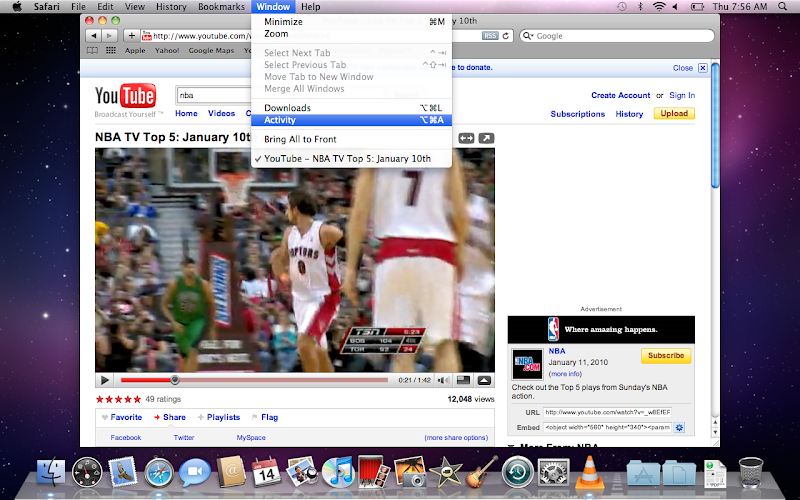
Task: Click Create Account link
Action: click(620, 95)
